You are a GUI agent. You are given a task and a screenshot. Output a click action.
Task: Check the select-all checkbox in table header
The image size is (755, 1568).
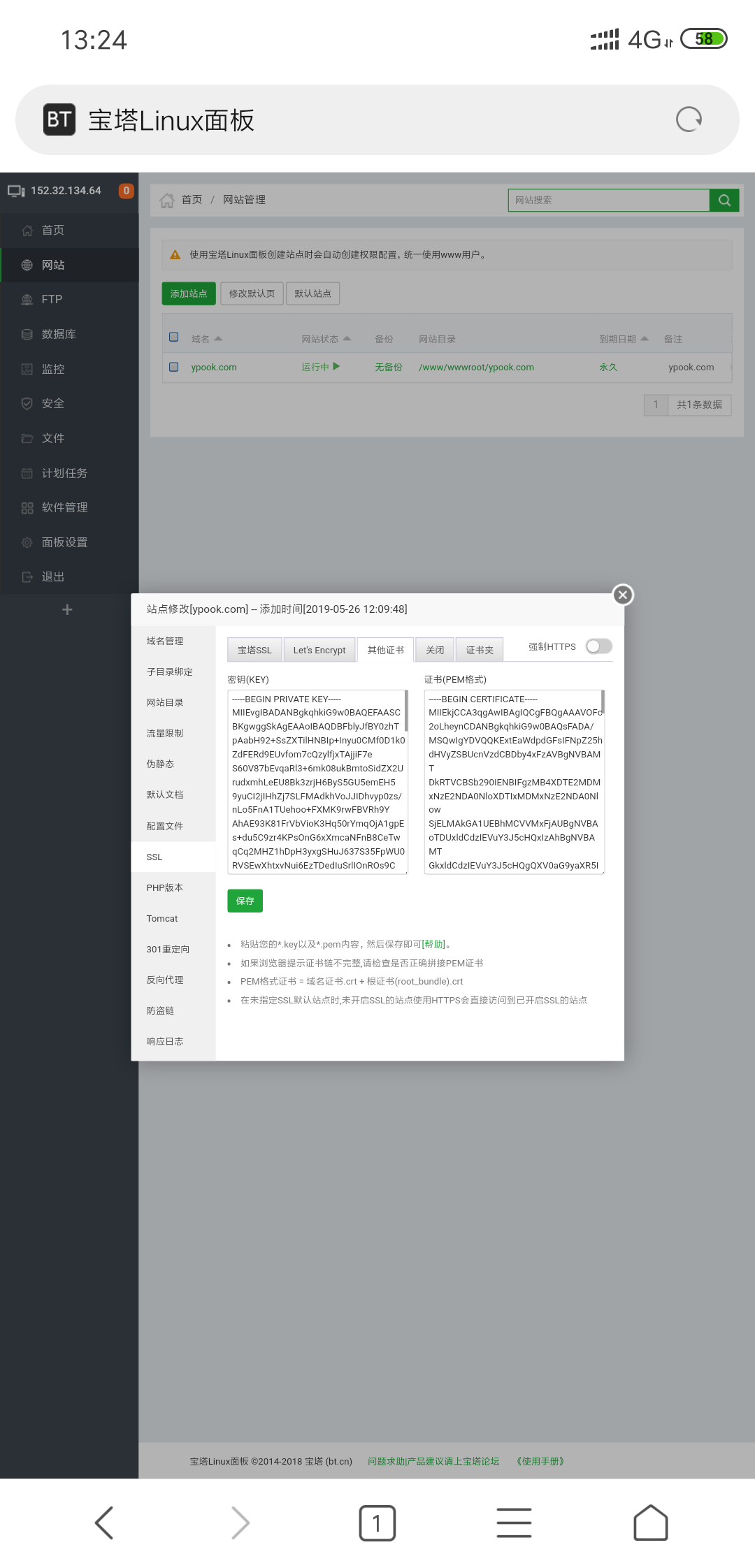tap(174, 337)
